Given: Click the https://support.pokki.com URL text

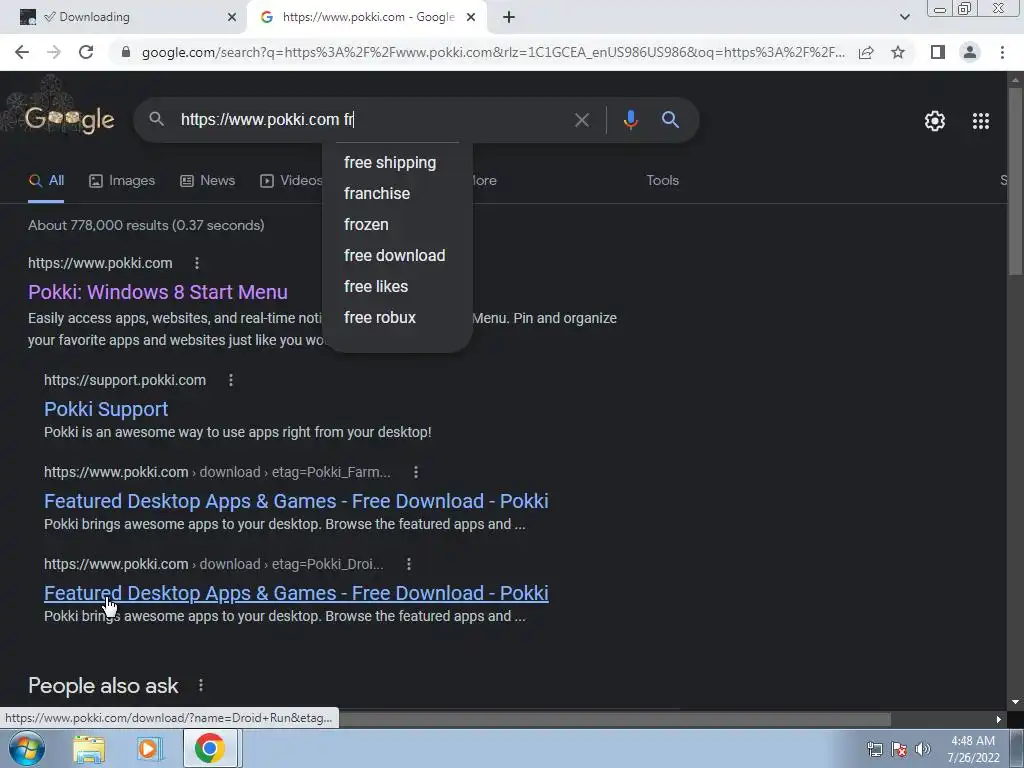Looking at the screenshot, I should pyautogui.click(x=125, y=380).
